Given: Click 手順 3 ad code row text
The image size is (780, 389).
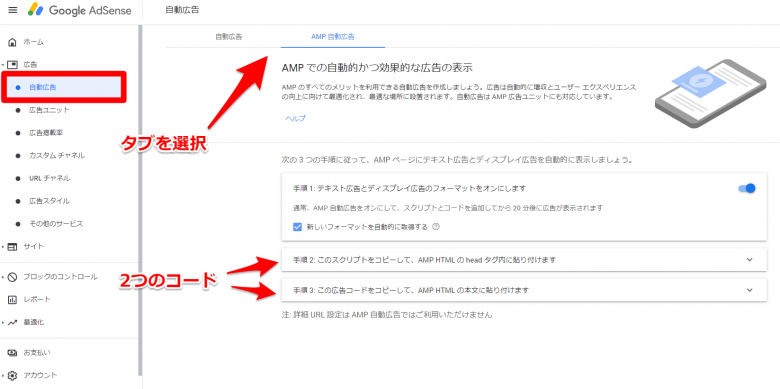Looking at the screenshot, I should pyautogui.click(x=410, y=290).
